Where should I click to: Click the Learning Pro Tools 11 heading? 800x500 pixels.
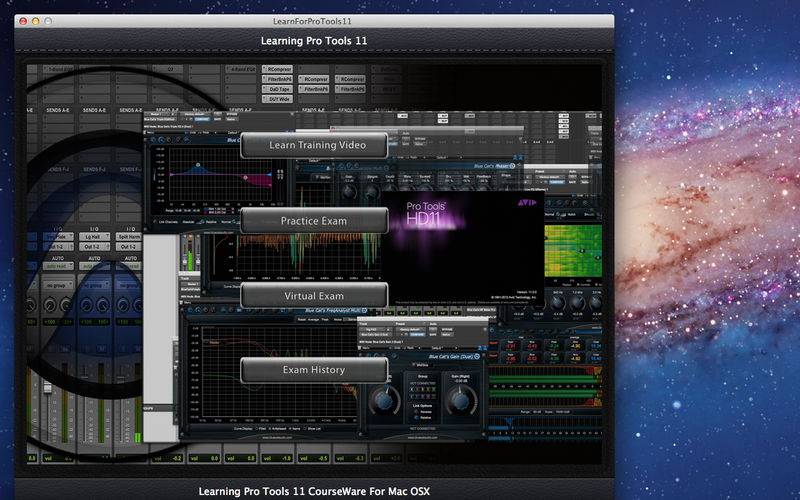point(314,41)
